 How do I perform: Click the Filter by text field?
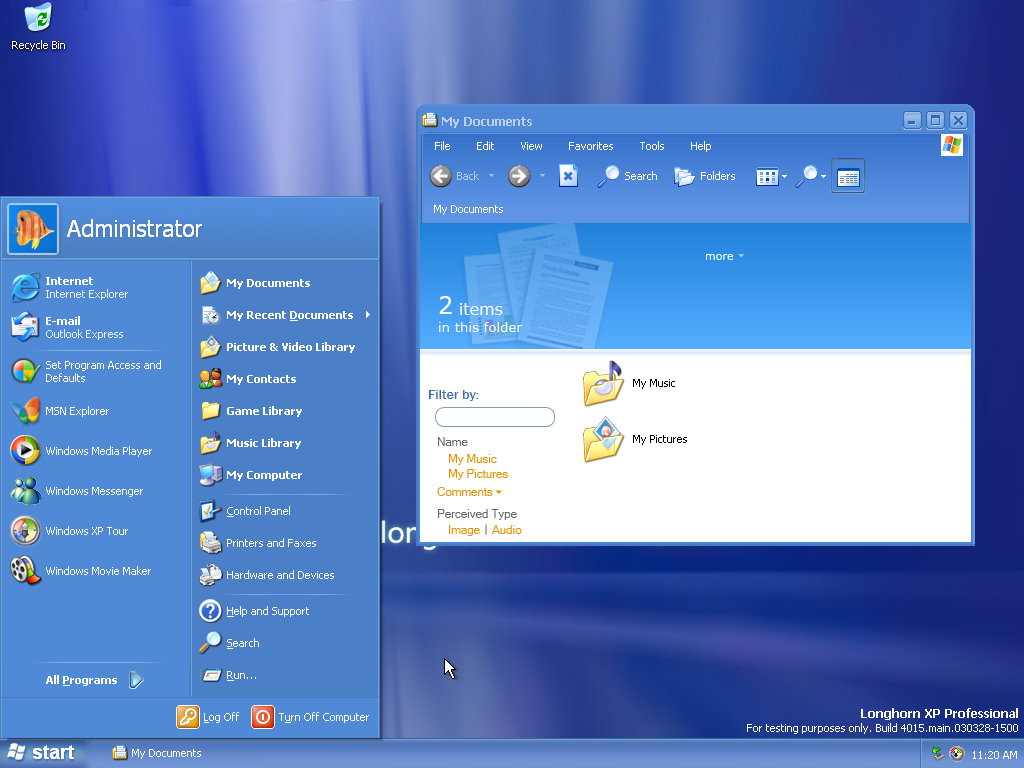coord(494,417)
